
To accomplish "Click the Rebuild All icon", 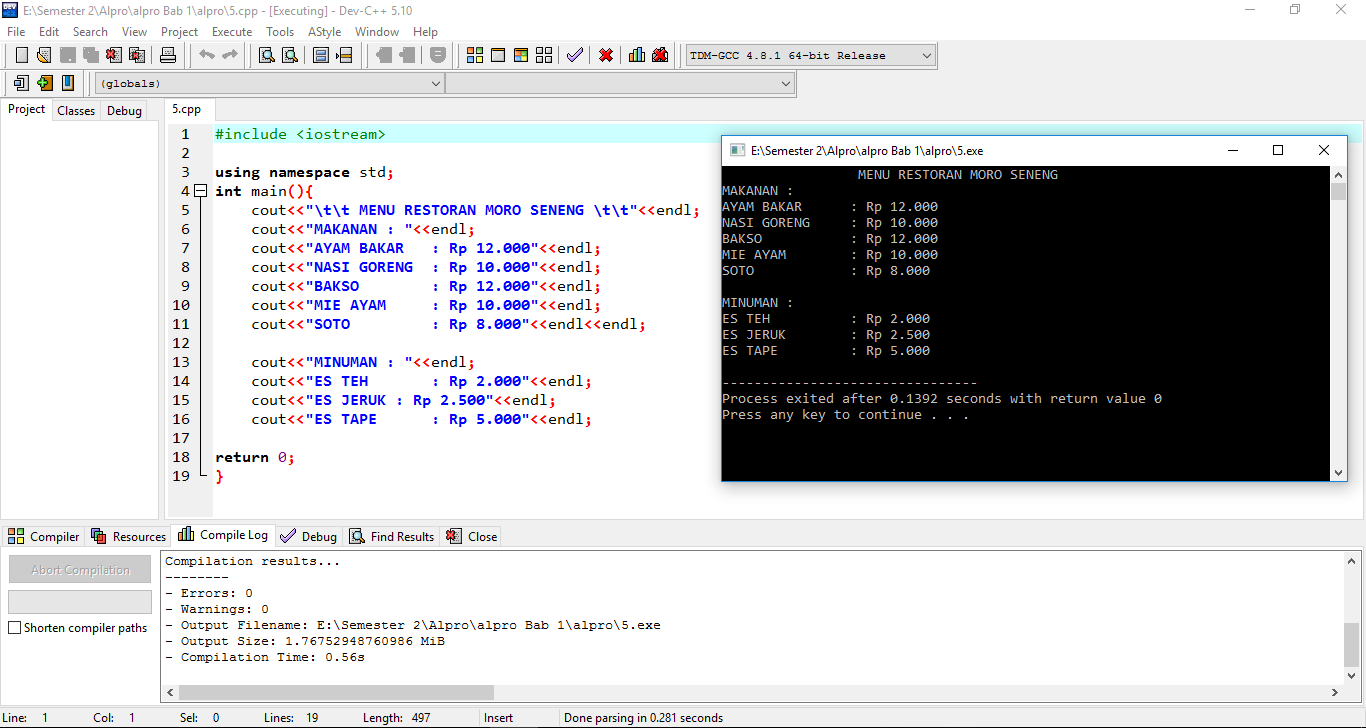I will click(x=543, y=55).
